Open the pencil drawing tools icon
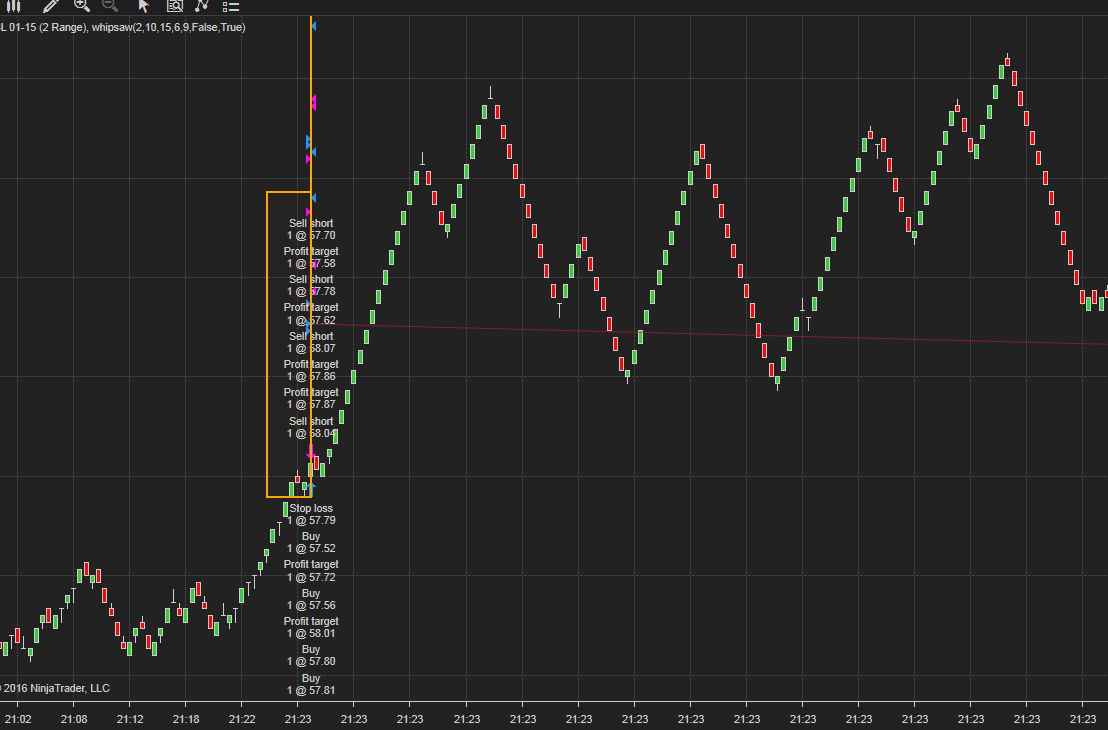1108x730 pixels. click(x=50, y=6)
